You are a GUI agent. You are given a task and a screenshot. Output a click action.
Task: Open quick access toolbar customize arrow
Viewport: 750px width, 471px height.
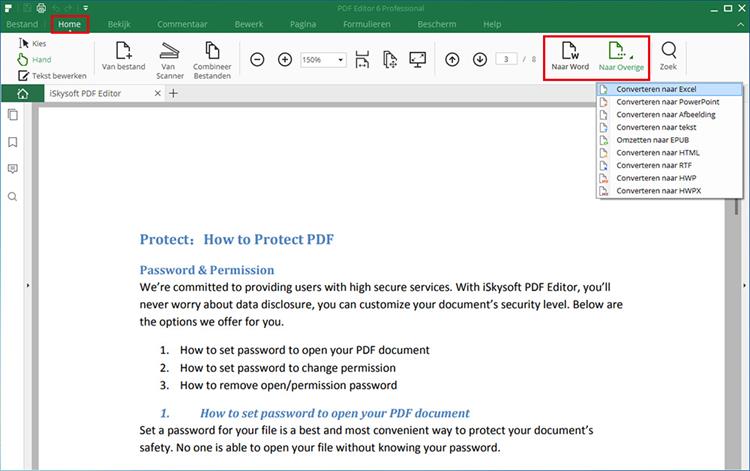pyautogui.click(x=85, y=8)
